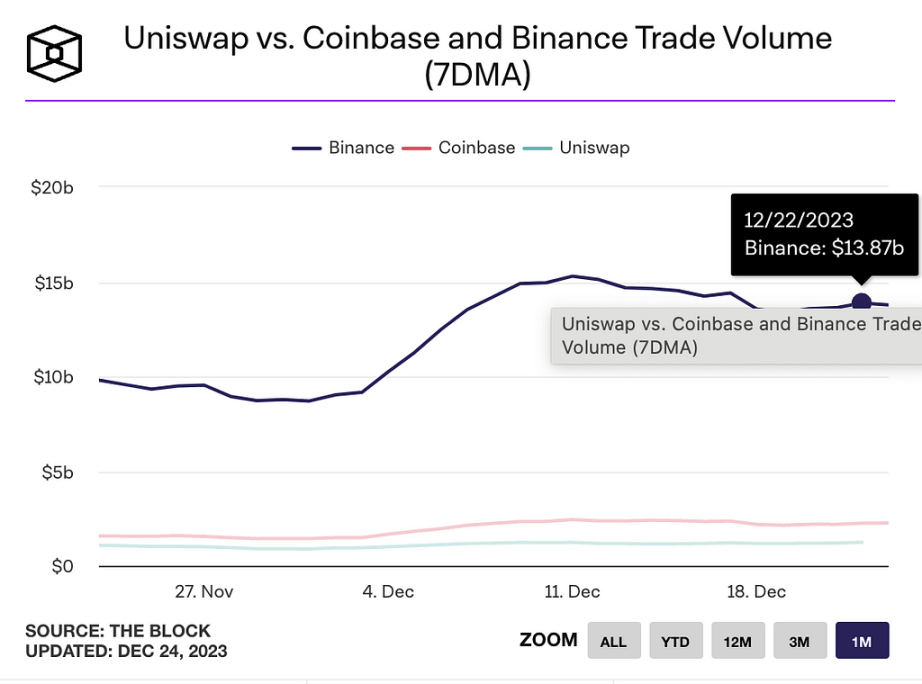This screenshot has height=684, width=922.
Task: Toggle Binance series in legend
Action: click(x=343, y=148)
